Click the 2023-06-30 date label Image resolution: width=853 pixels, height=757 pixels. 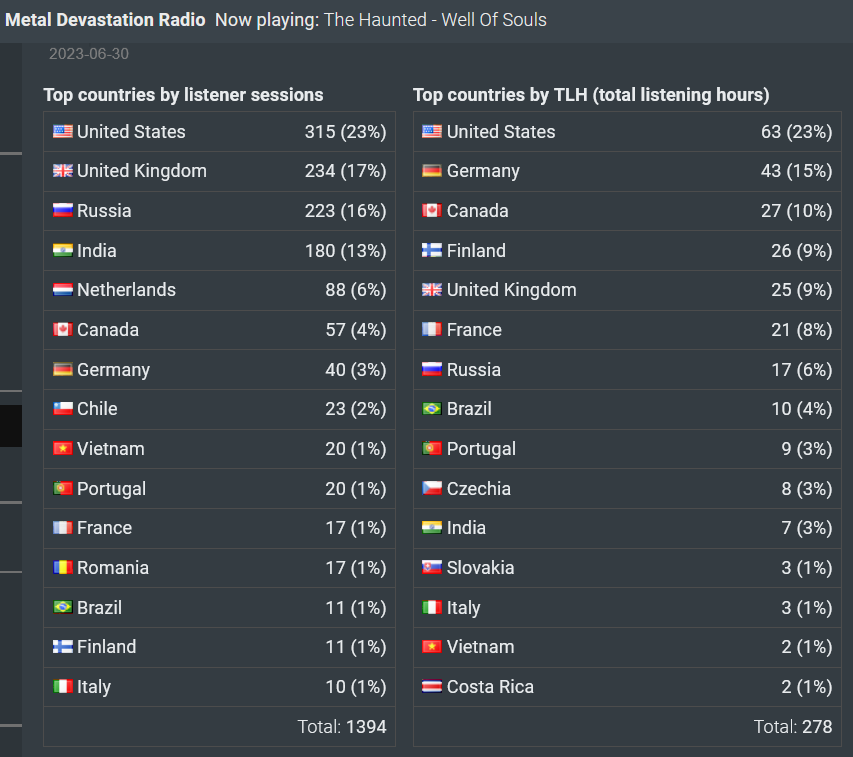click(89, 54)
